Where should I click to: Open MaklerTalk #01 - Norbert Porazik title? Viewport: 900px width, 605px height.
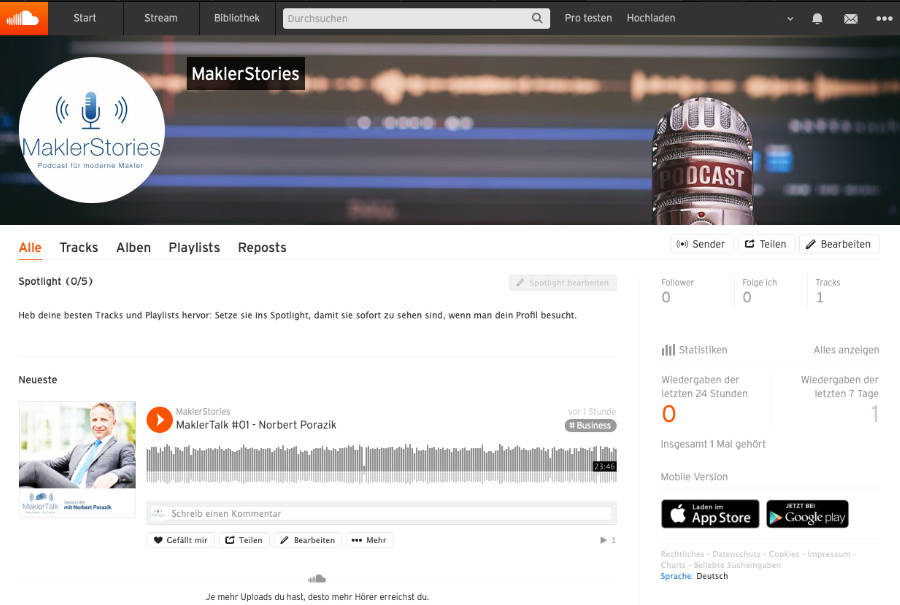tap(256, 425)
